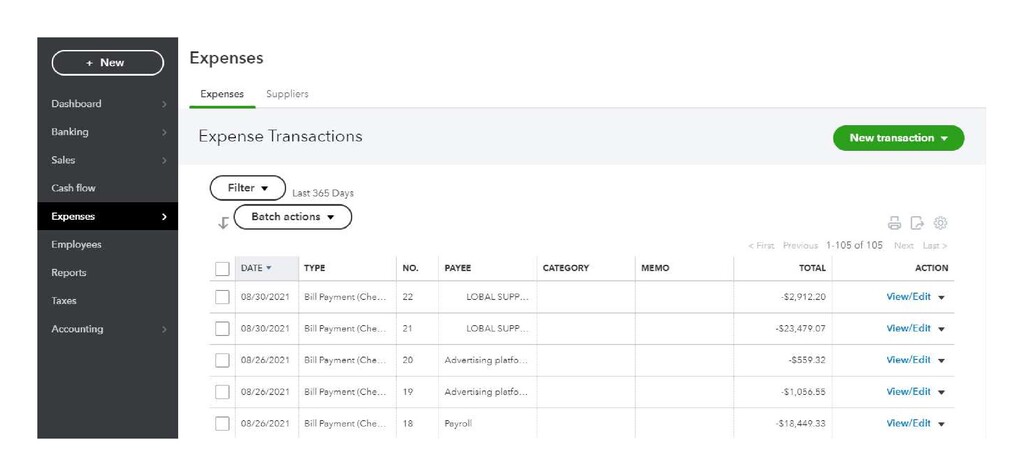The image size is (1024, 476).
Task: Click View/Edit for payment no. 20
Action: [x=908, y=360]
